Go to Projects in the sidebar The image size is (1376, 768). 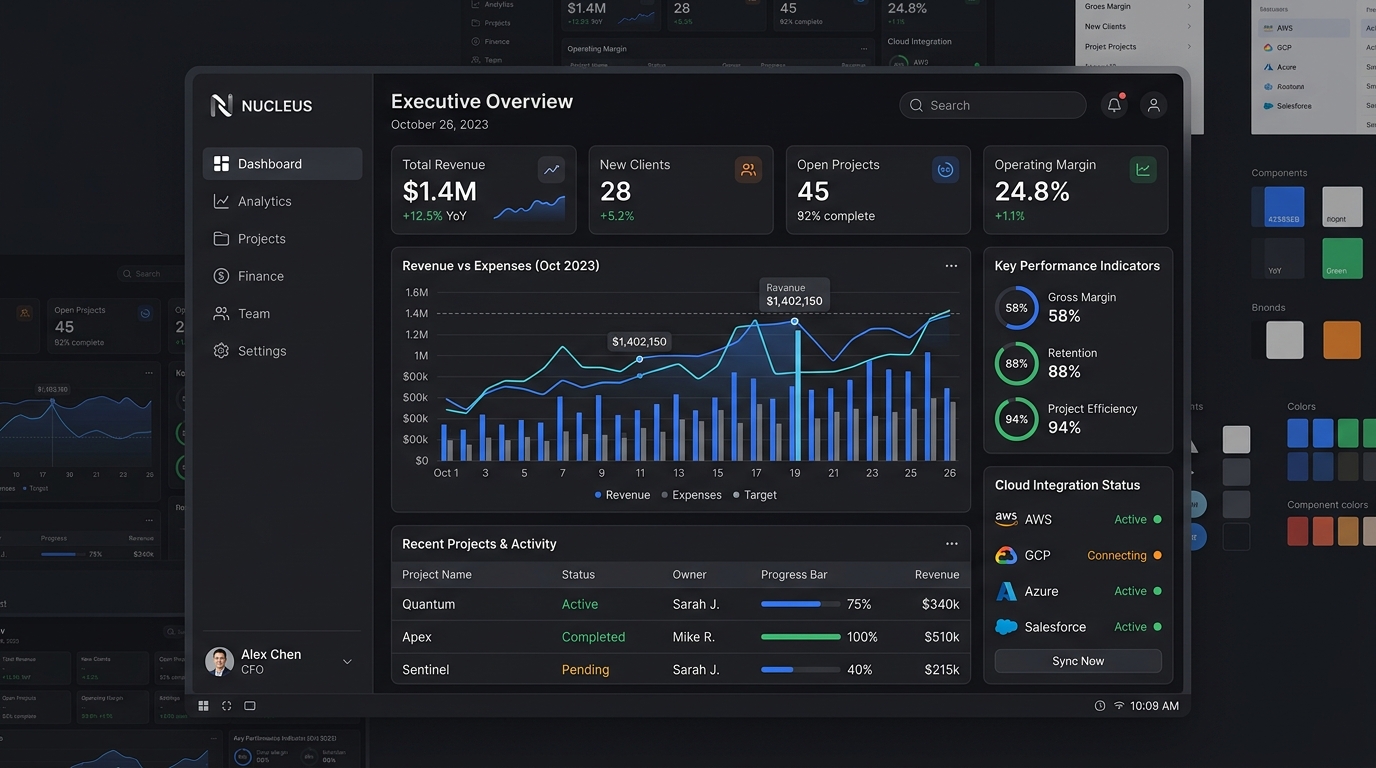click(x=282, y=239)
